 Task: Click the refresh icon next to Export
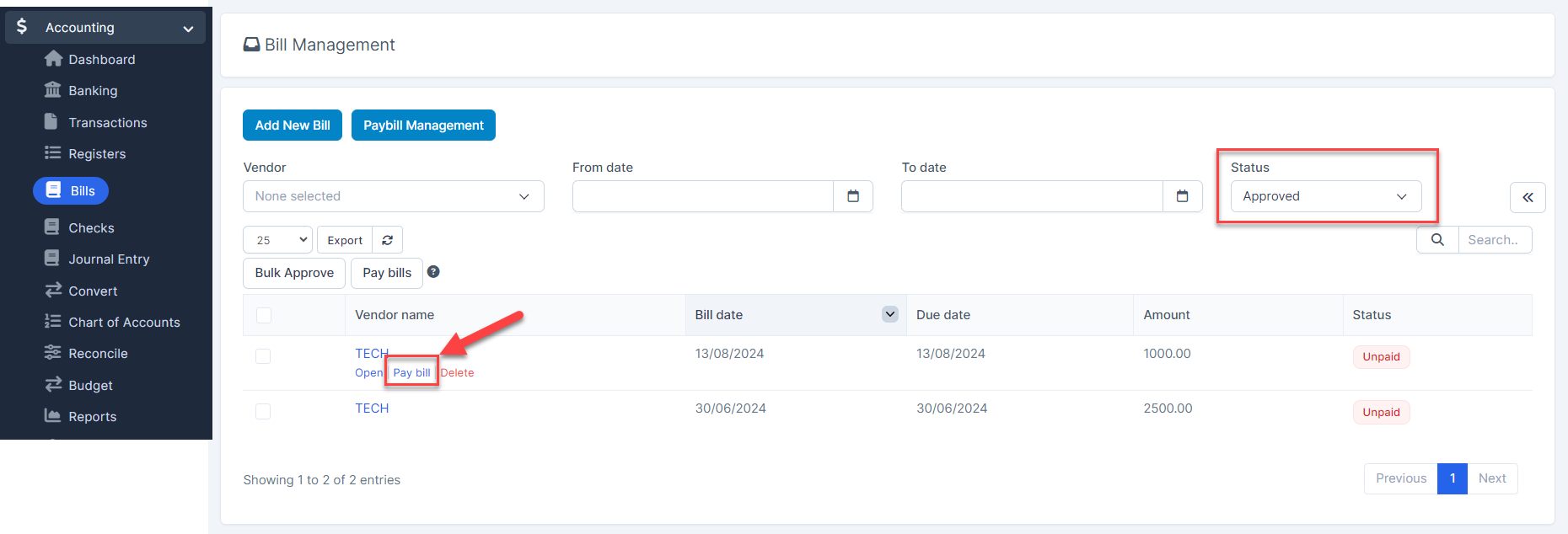[x=387, y=240]
